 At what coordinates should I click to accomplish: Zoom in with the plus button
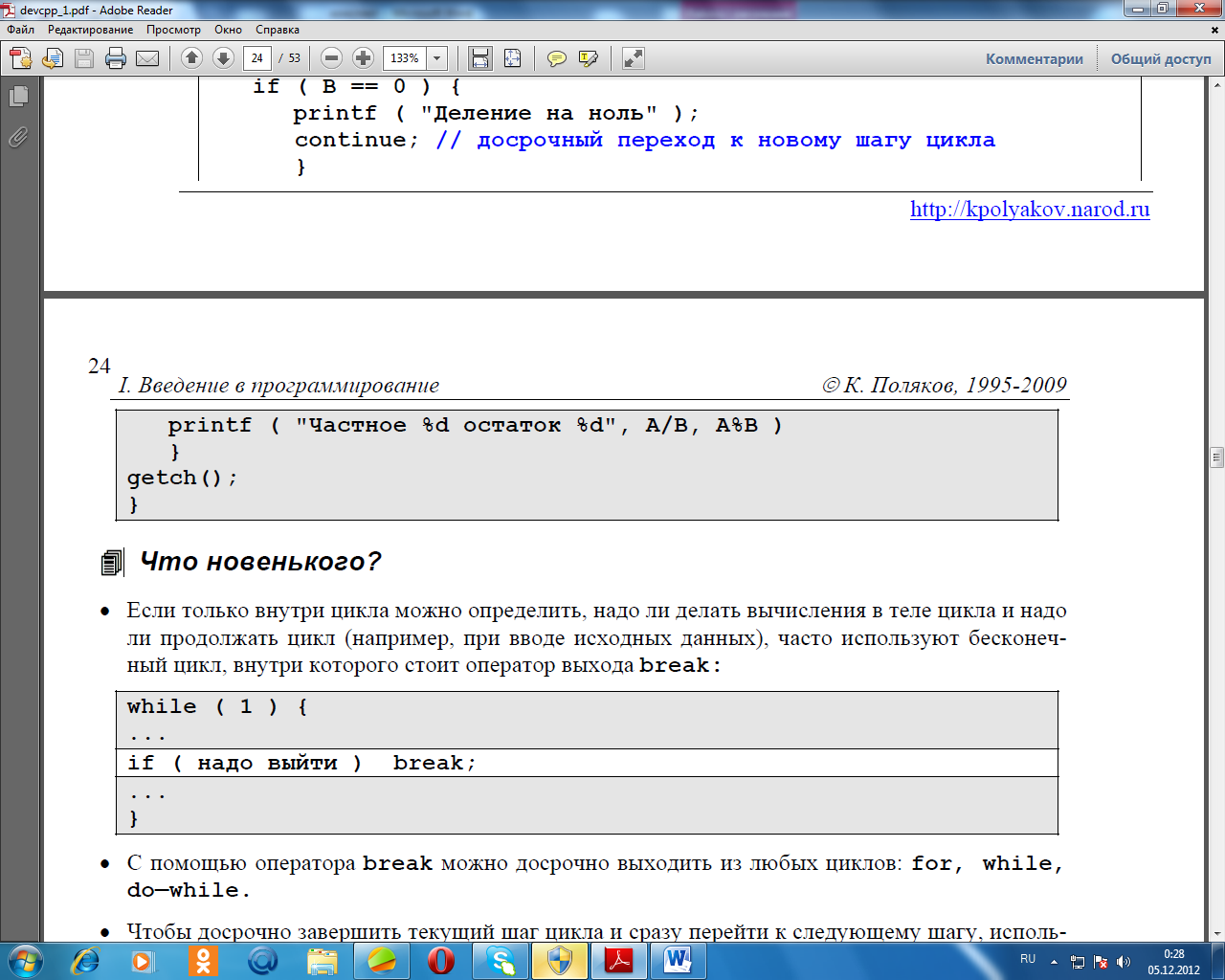363,58
